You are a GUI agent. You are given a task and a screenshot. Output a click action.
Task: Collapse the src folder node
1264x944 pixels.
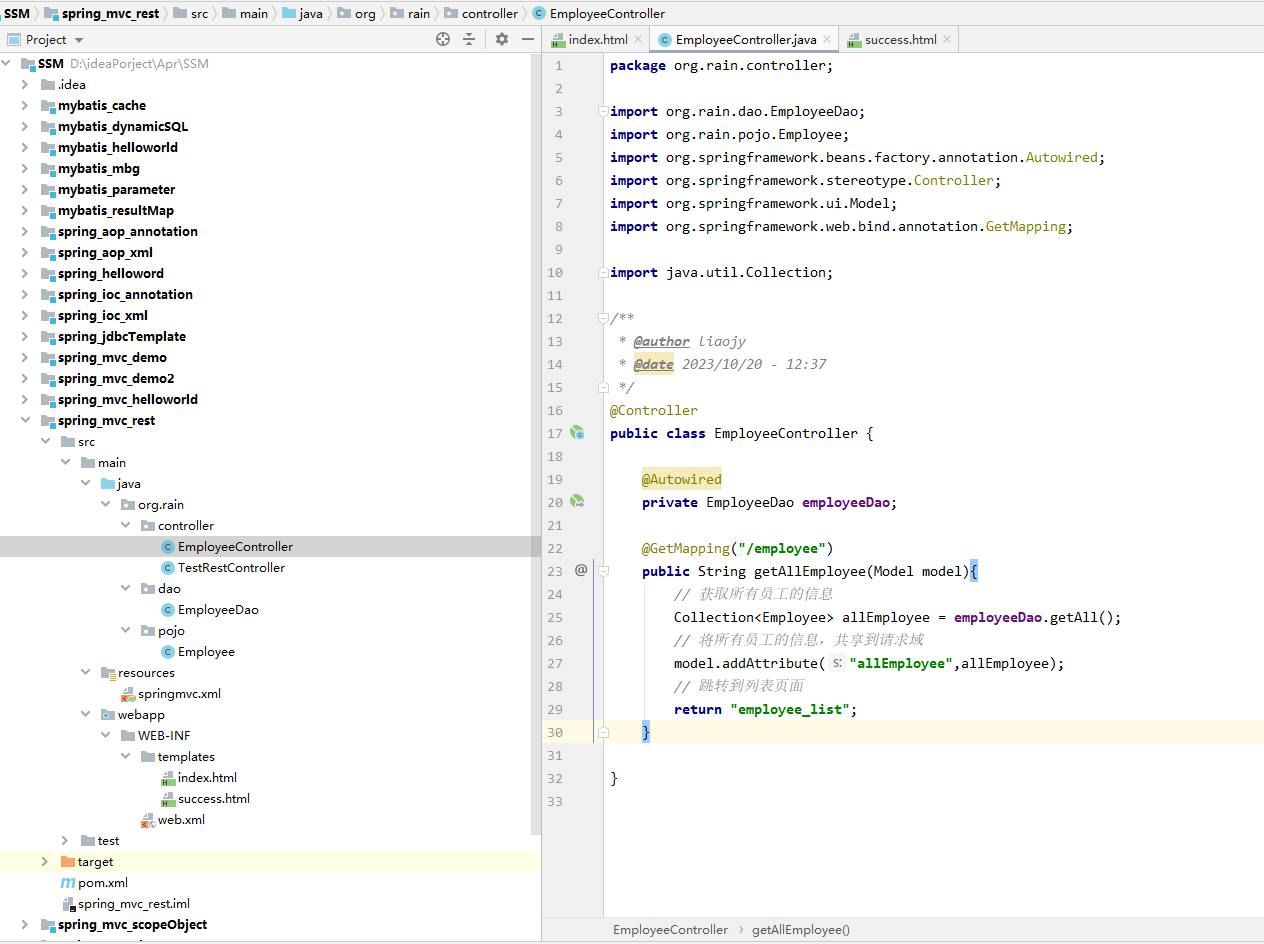(45, 442)
